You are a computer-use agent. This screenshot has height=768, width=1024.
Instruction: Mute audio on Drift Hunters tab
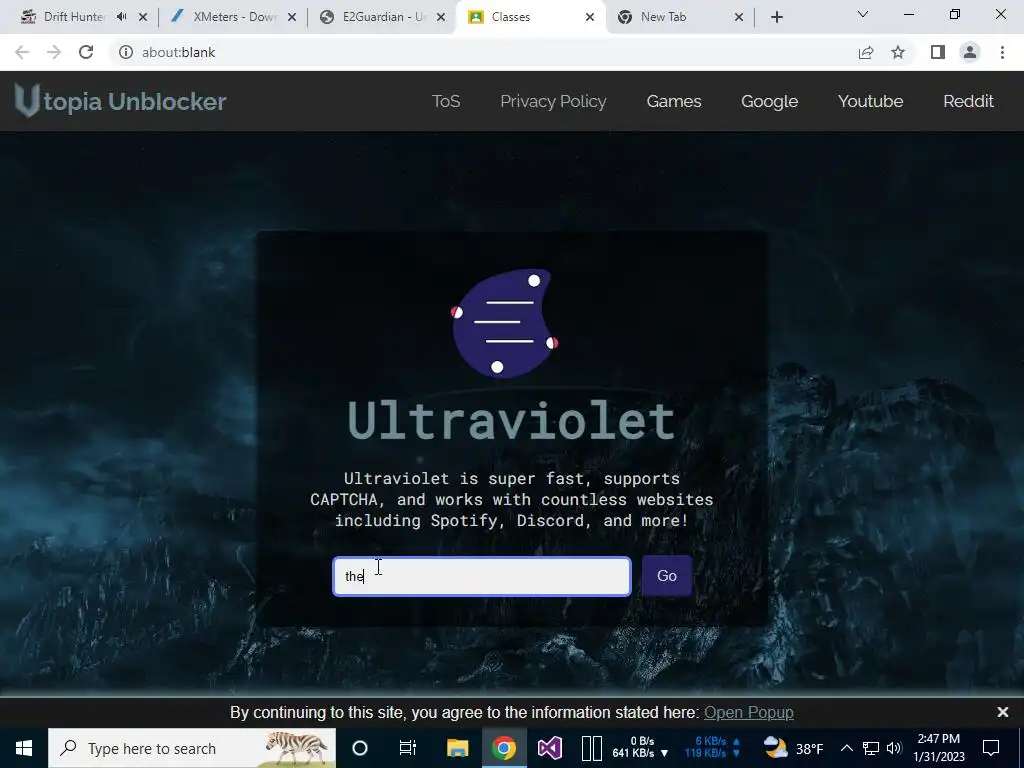click(121, 17)
